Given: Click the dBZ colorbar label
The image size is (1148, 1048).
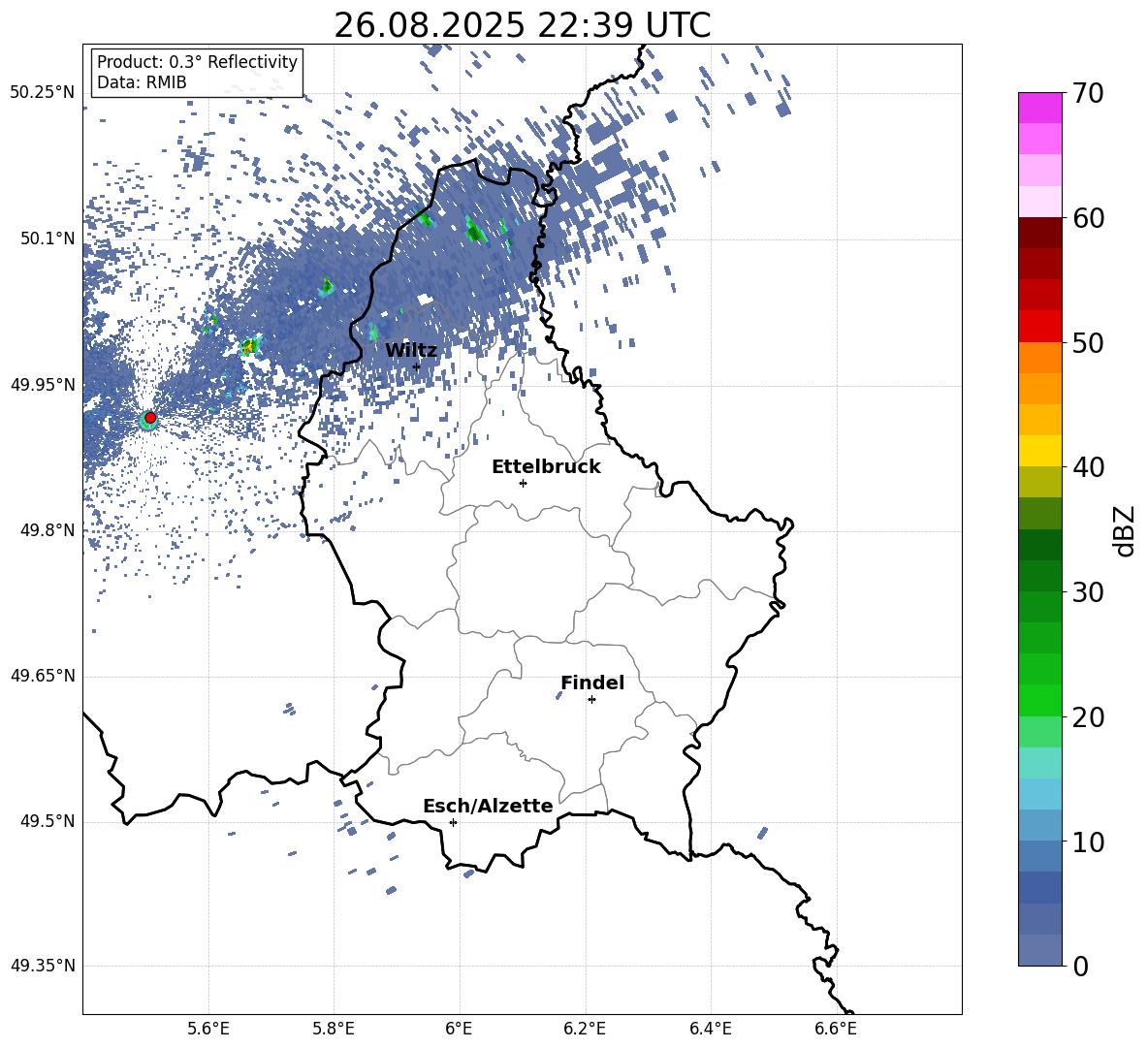Looking at the screenshot, I should (1126, 530).
